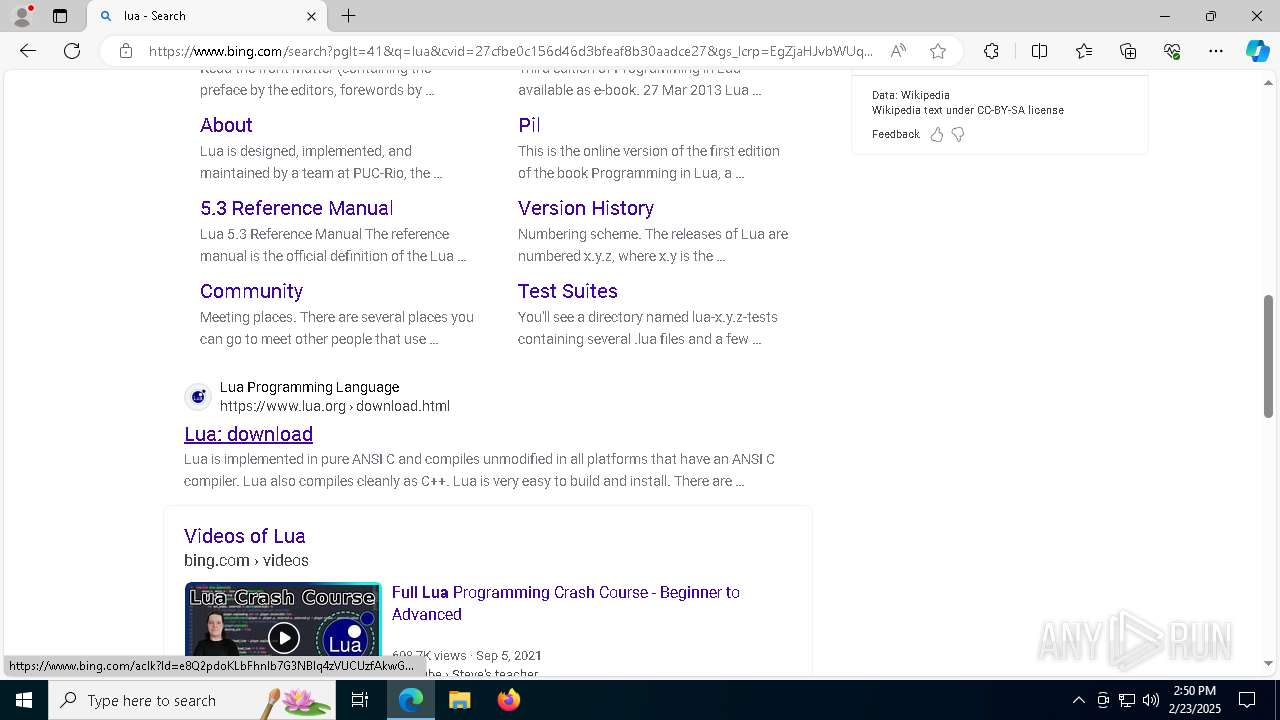Open Collections icon

click(x=1128, y=51)
